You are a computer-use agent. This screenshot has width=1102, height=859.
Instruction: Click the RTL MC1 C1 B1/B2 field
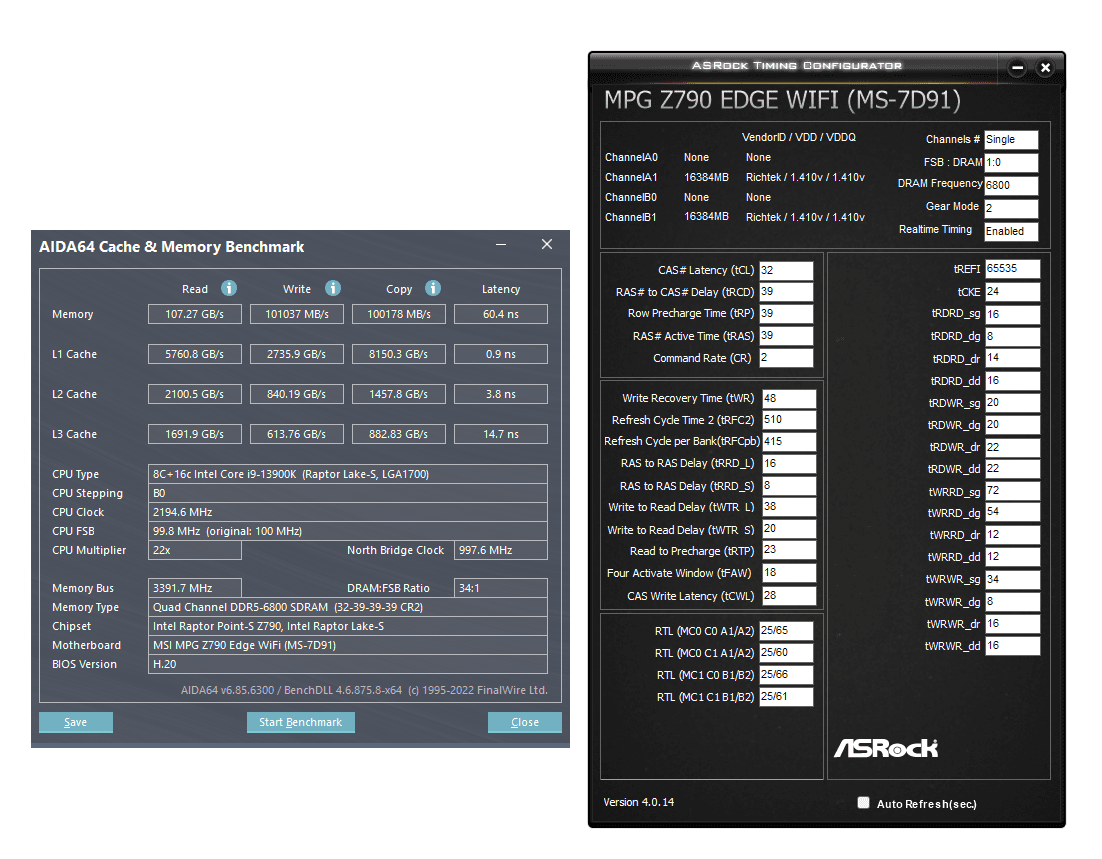(786, 697)
